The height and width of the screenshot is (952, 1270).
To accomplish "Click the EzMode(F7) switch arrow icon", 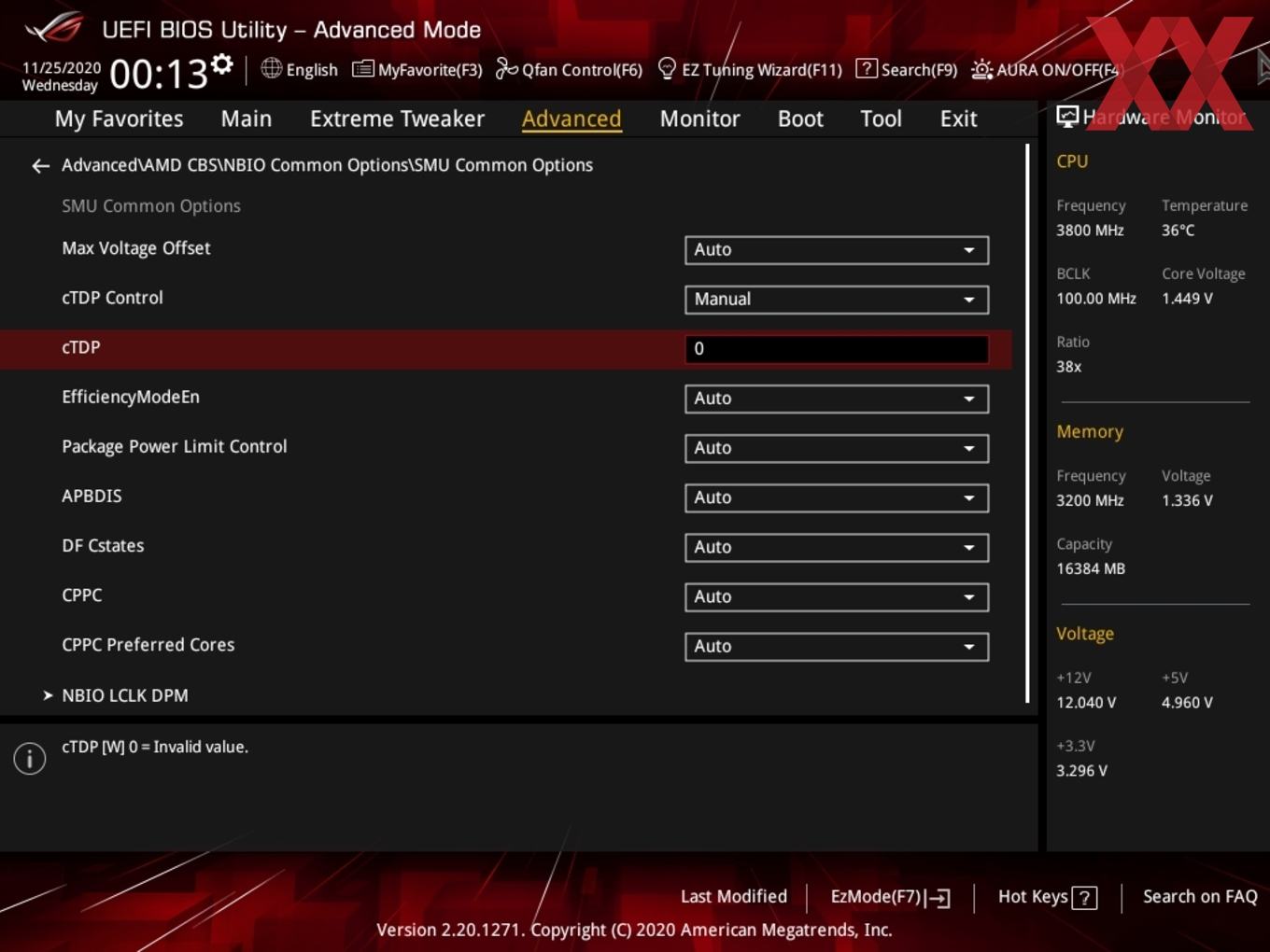I will (x=938, y=898).
